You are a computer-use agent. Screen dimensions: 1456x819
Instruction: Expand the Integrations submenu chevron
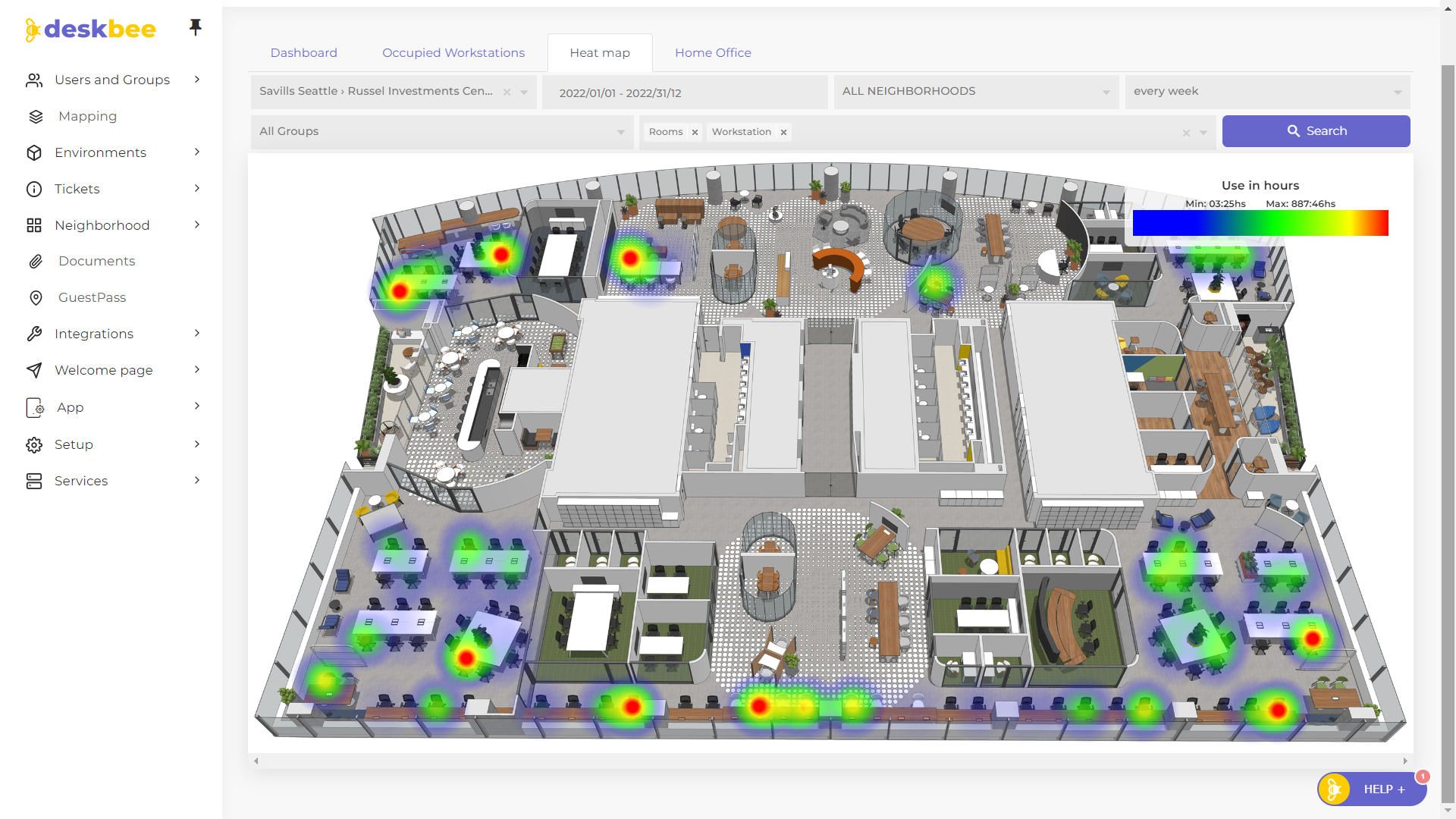197,333
